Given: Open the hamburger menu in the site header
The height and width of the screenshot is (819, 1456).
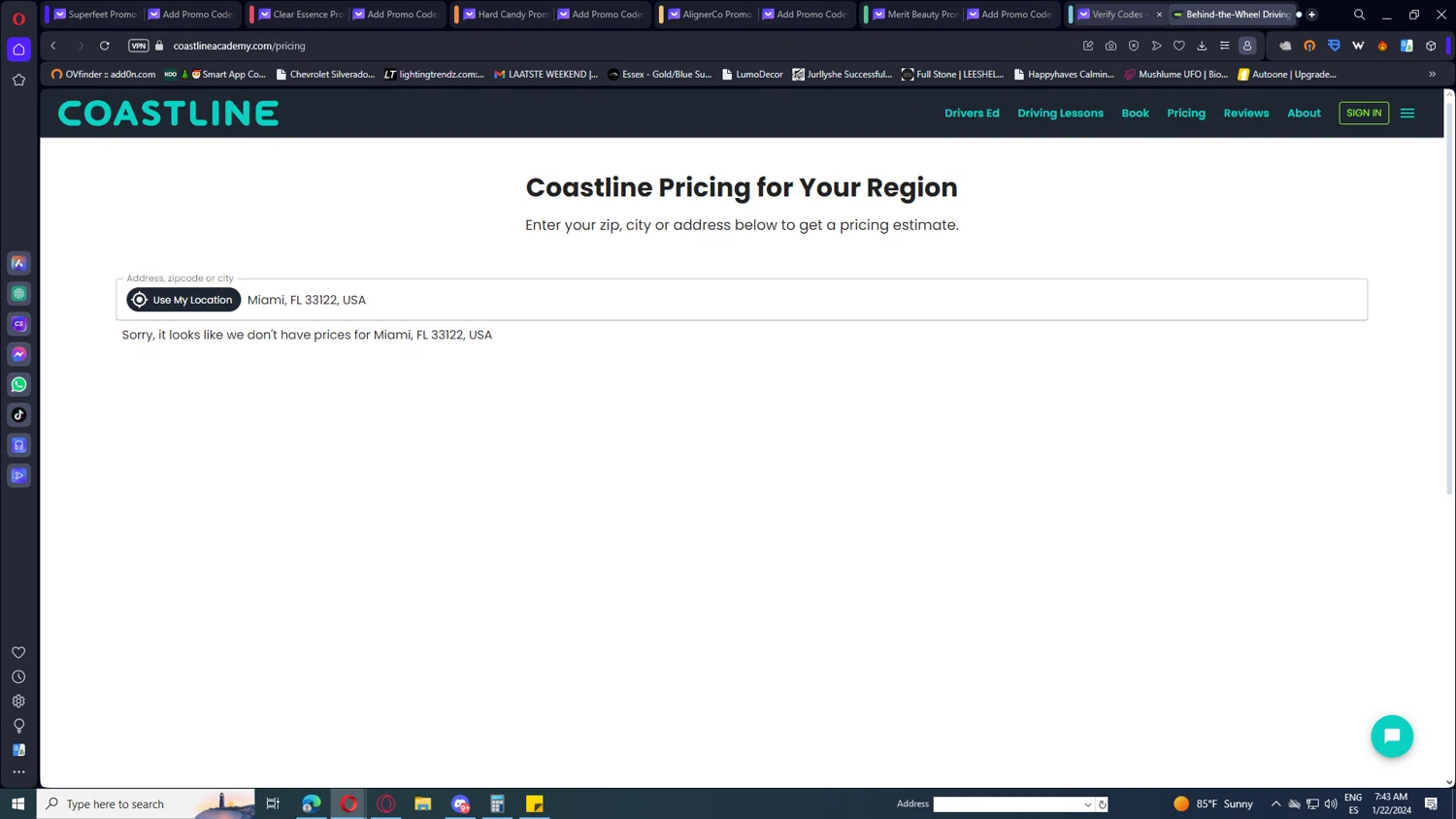Looking at the screenshot, I should click(1407, 114).
